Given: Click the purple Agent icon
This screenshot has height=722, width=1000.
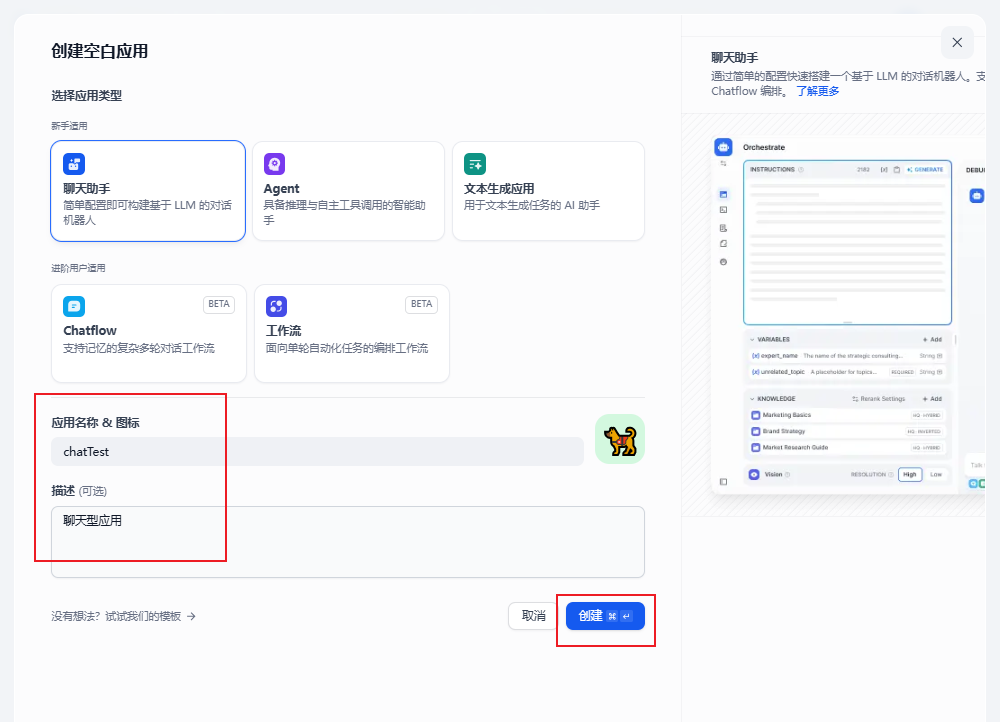Looking at the screenshot, I should point(274,164).
